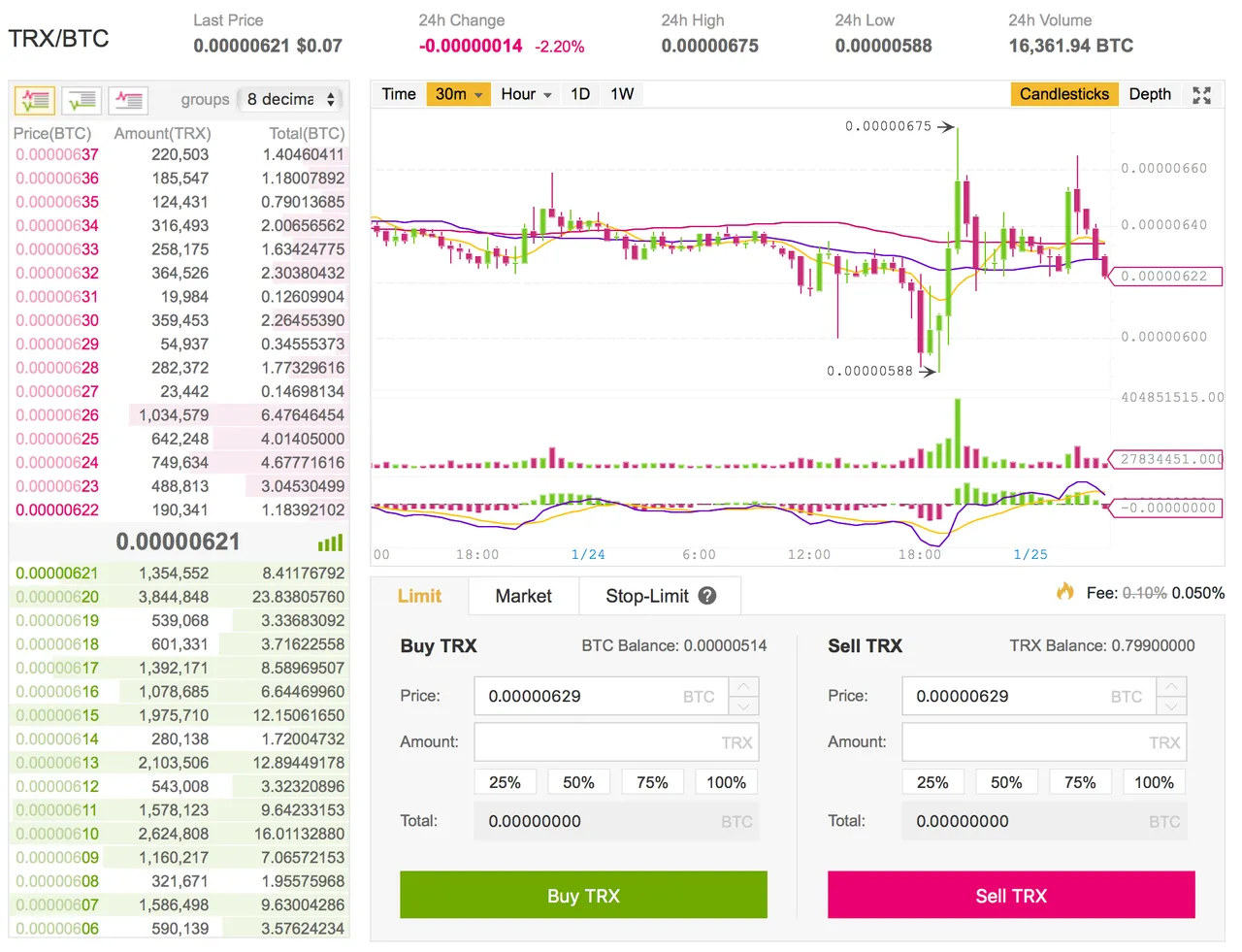Expand chart to fullscreen
Screen dimensions: 1242x952
point(1201,95)
